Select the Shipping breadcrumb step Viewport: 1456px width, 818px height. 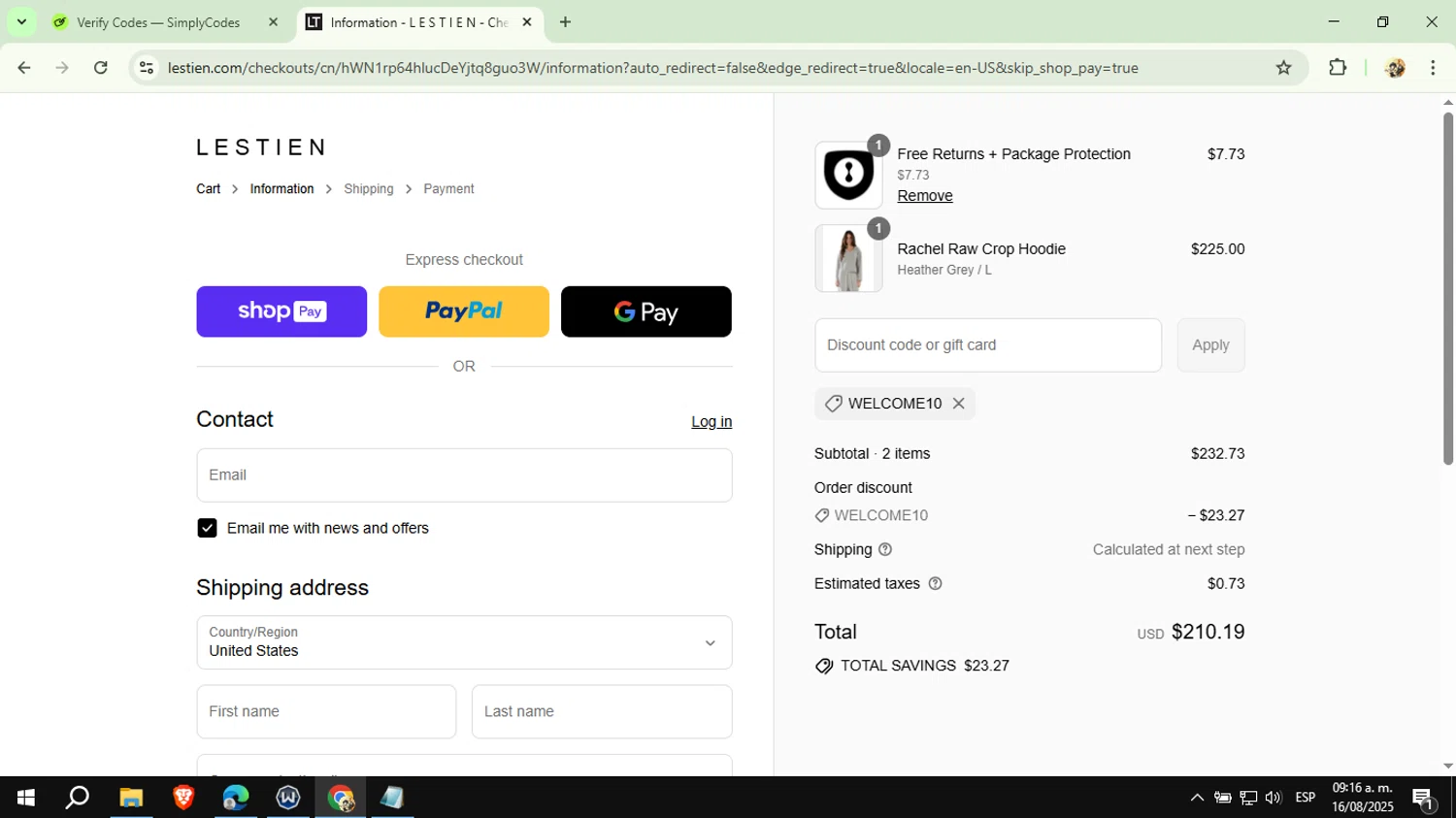[369, 189]
